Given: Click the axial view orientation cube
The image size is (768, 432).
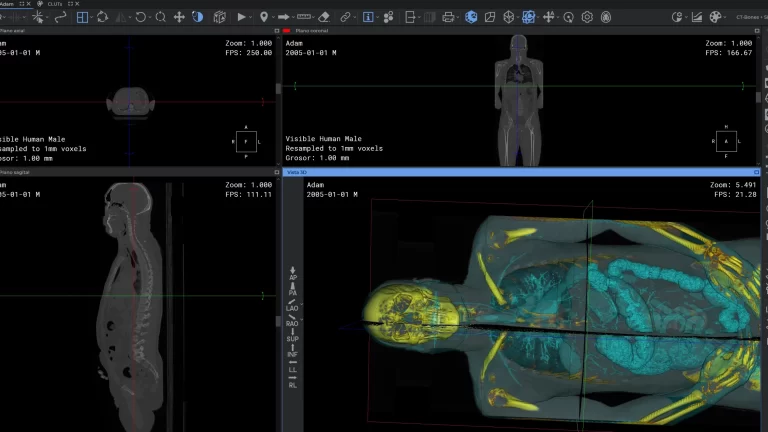Looking at the screenshot, I should (246, 142).
